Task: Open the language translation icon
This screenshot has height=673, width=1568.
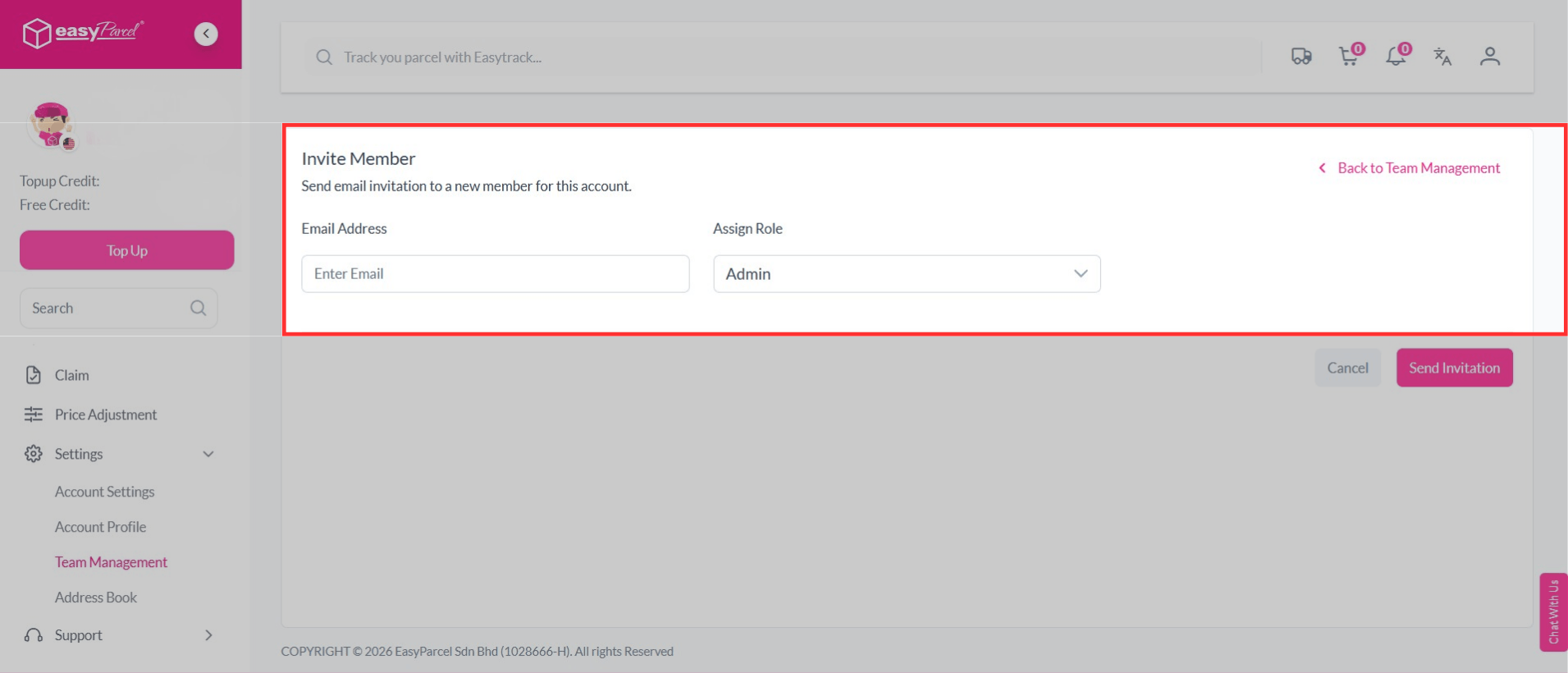Action: [1442, 57]
